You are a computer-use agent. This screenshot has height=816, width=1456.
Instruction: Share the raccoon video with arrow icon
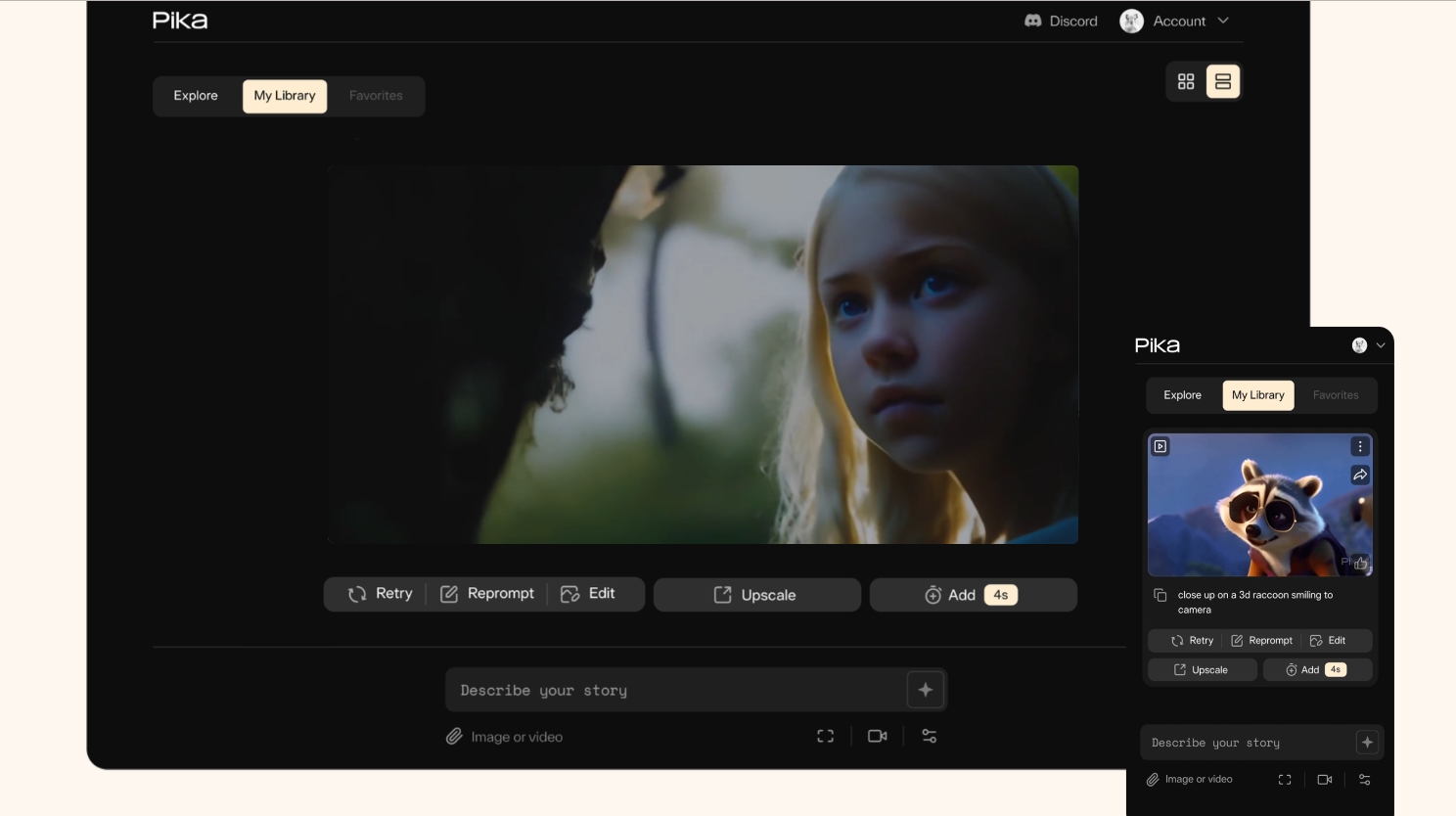(x=1360, y=475)
